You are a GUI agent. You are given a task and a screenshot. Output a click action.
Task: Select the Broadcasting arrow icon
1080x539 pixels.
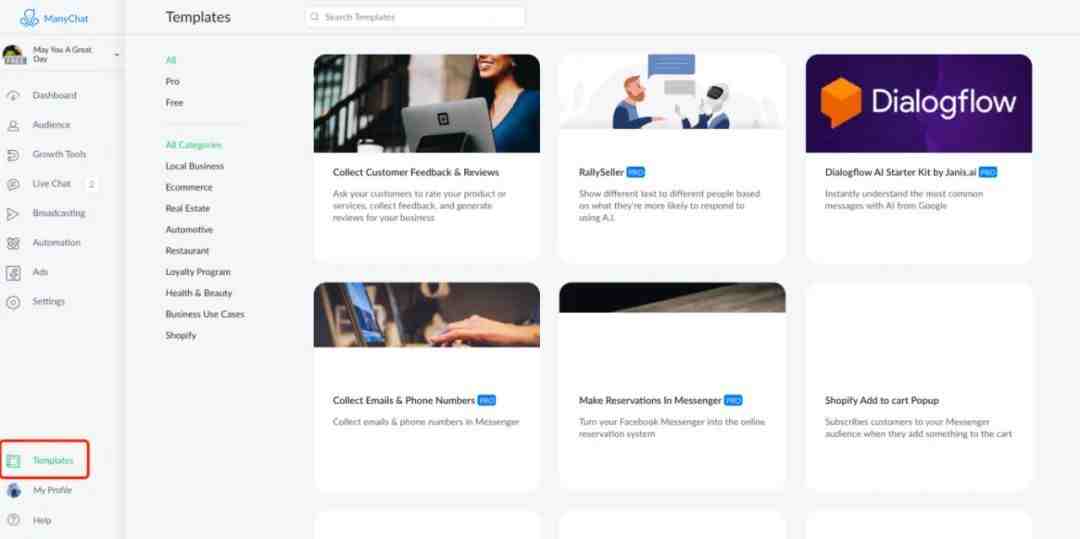point(13,214)
